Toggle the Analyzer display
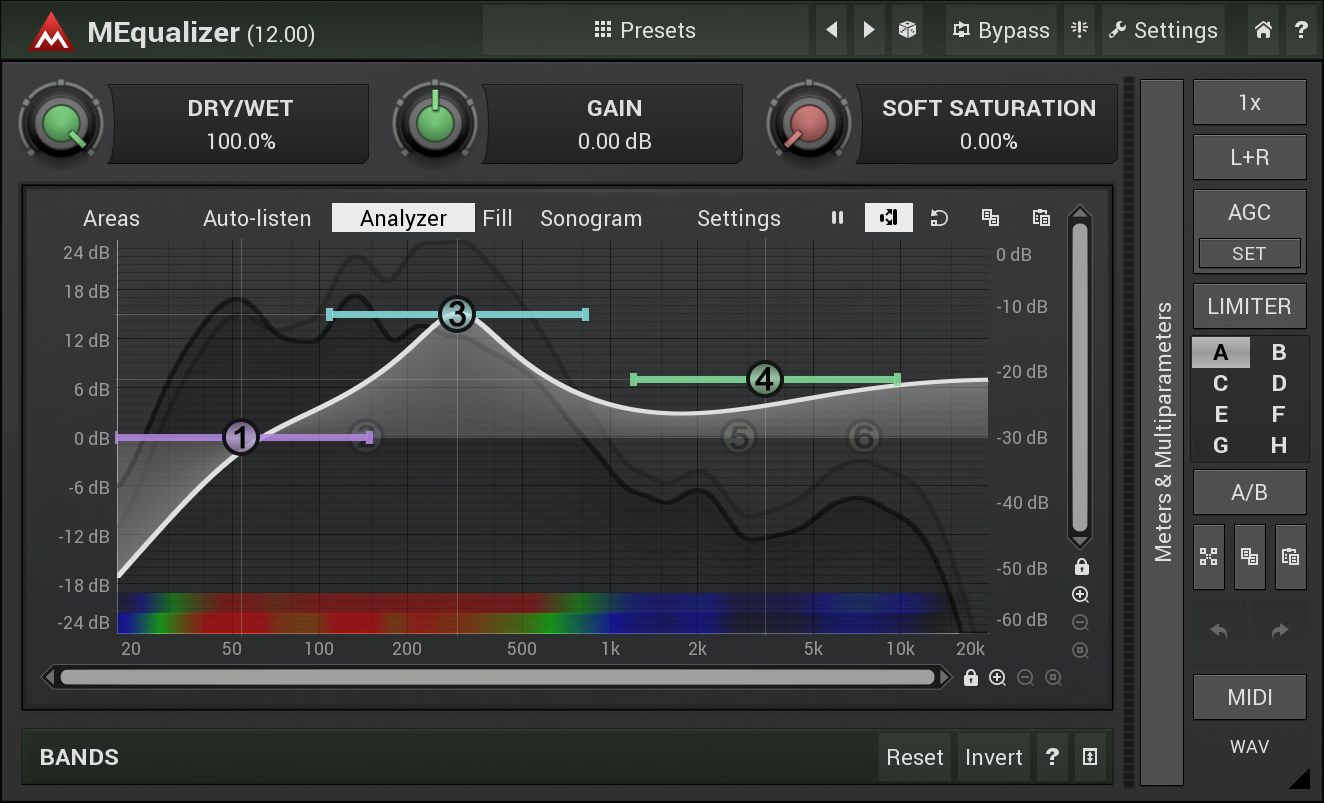Viewport: 1324px width, 803px height. click(x=403, y=218)
